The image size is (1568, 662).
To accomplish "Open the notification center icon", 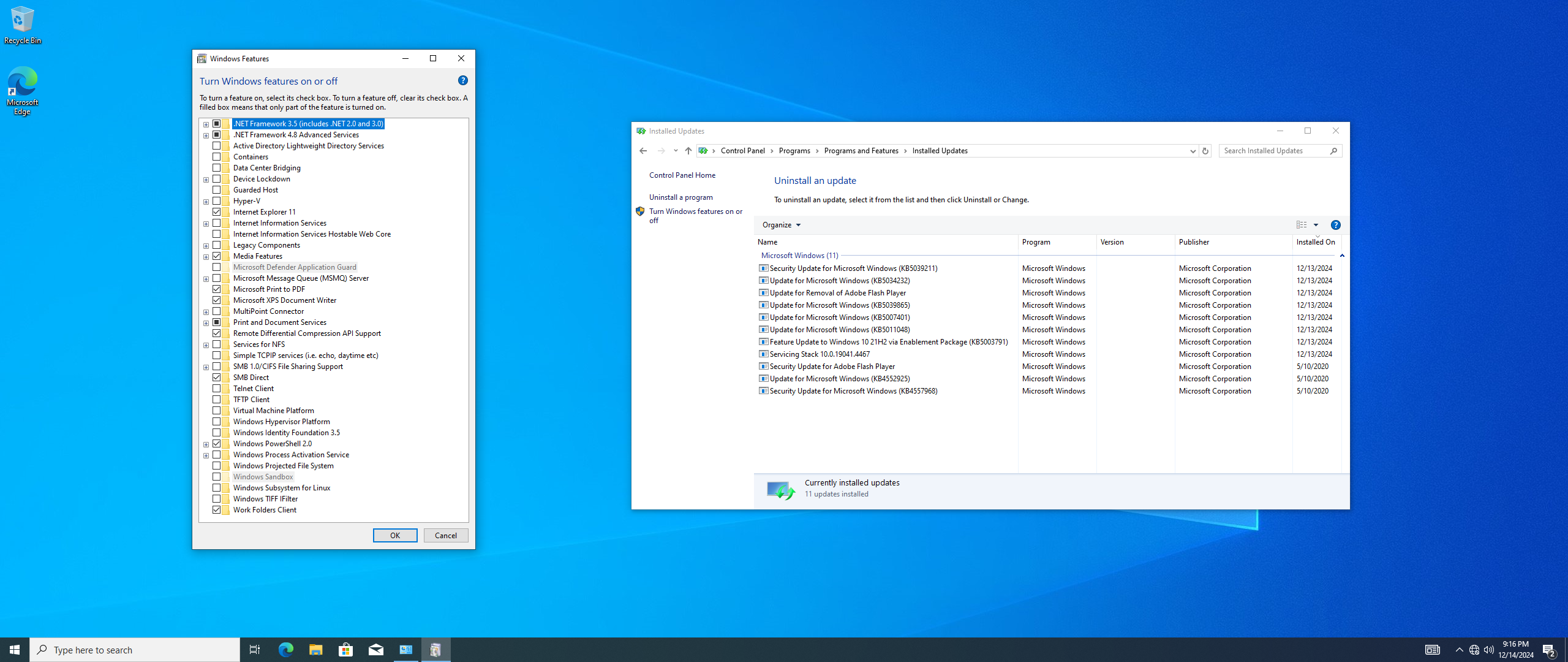I will 1550,650.
